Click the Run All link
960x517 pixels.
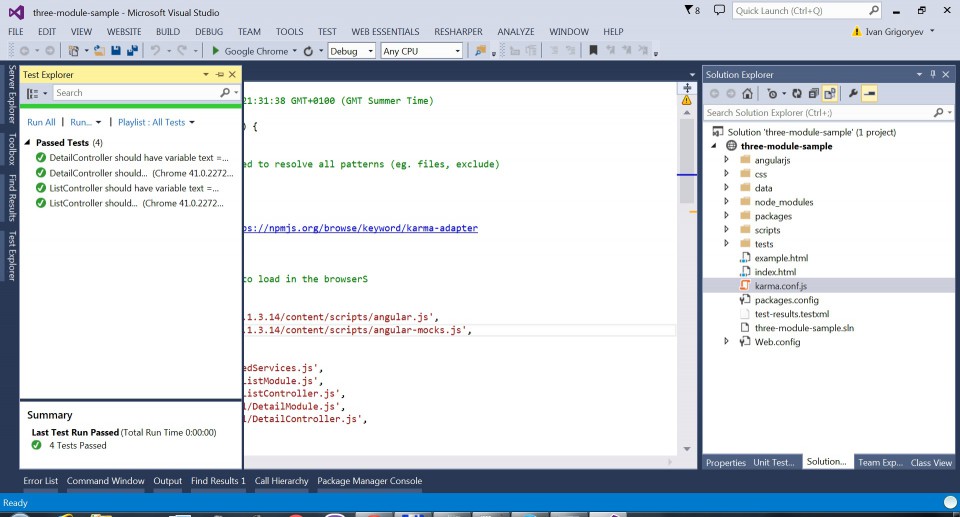[x=41, y=122]
